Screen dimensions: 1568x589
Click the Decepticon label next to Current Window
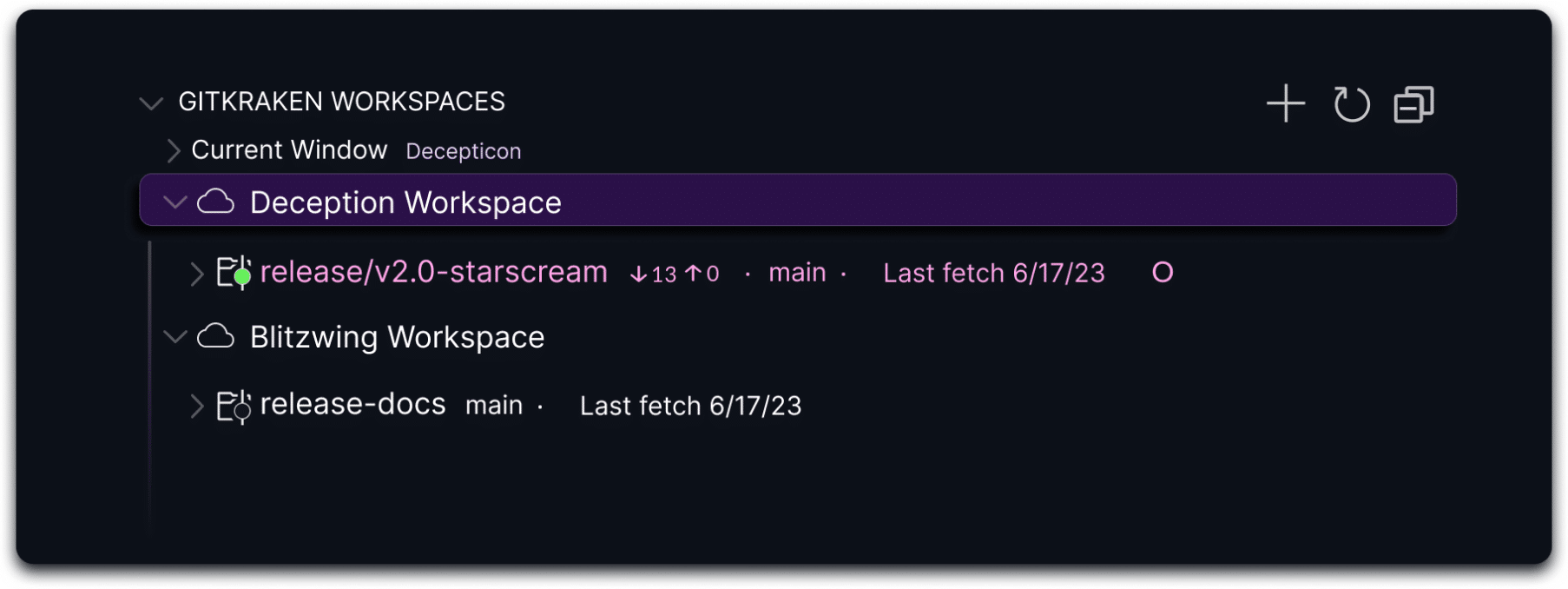[x=463, y=151]
